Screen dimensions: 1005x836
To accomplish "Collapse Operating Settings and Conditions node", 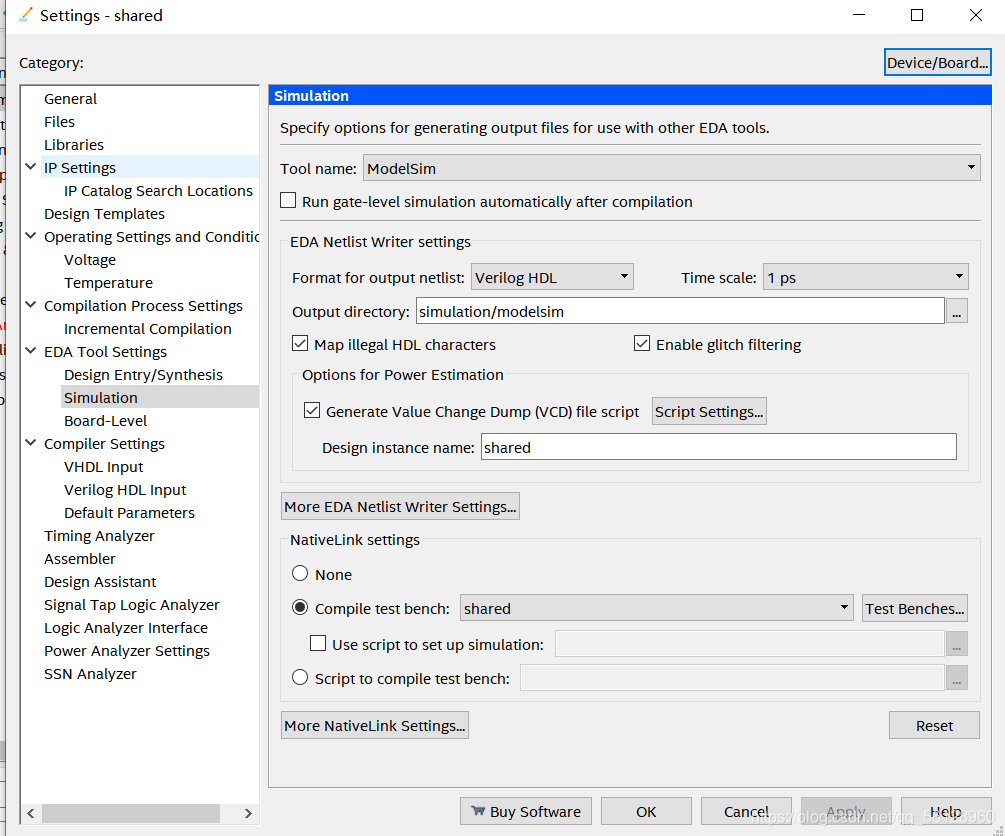I will point(30,236).
